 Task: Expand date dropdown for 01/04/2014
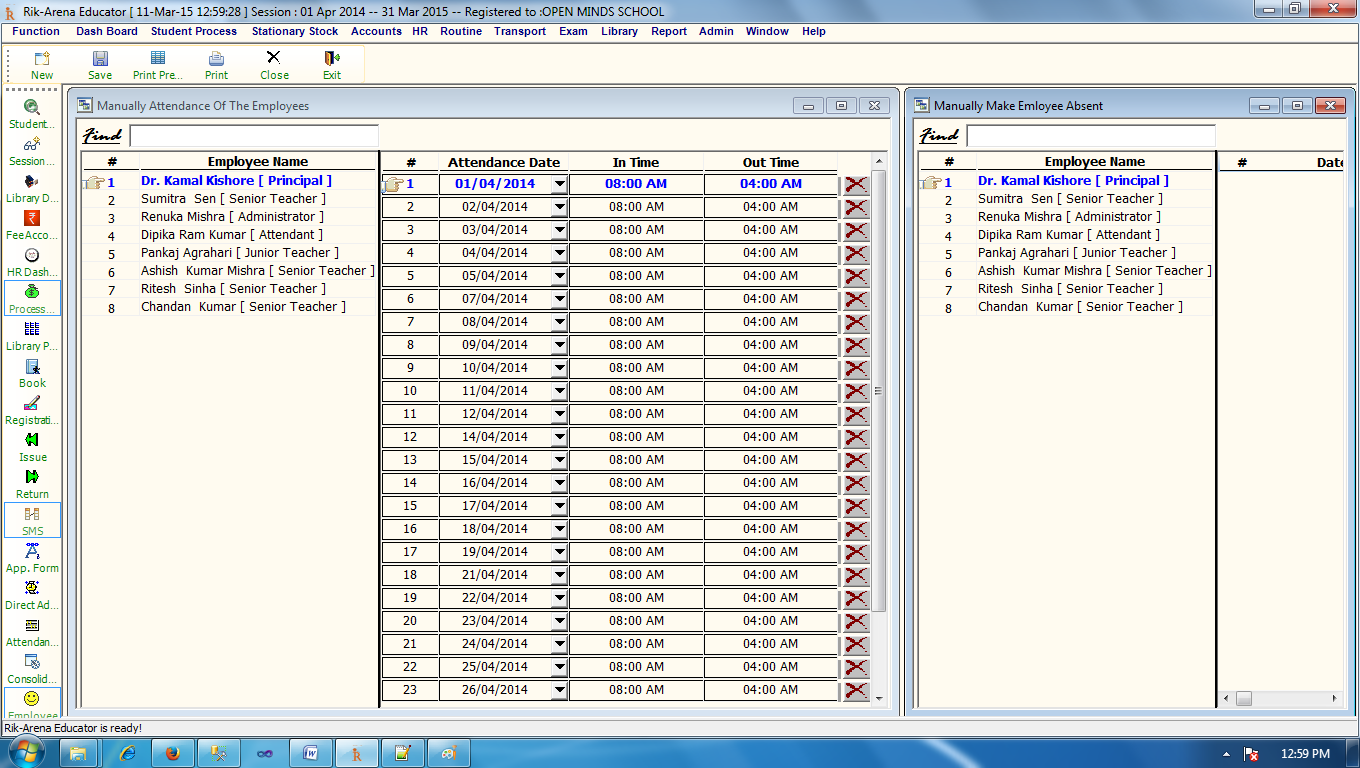click(x=559, y=184)
